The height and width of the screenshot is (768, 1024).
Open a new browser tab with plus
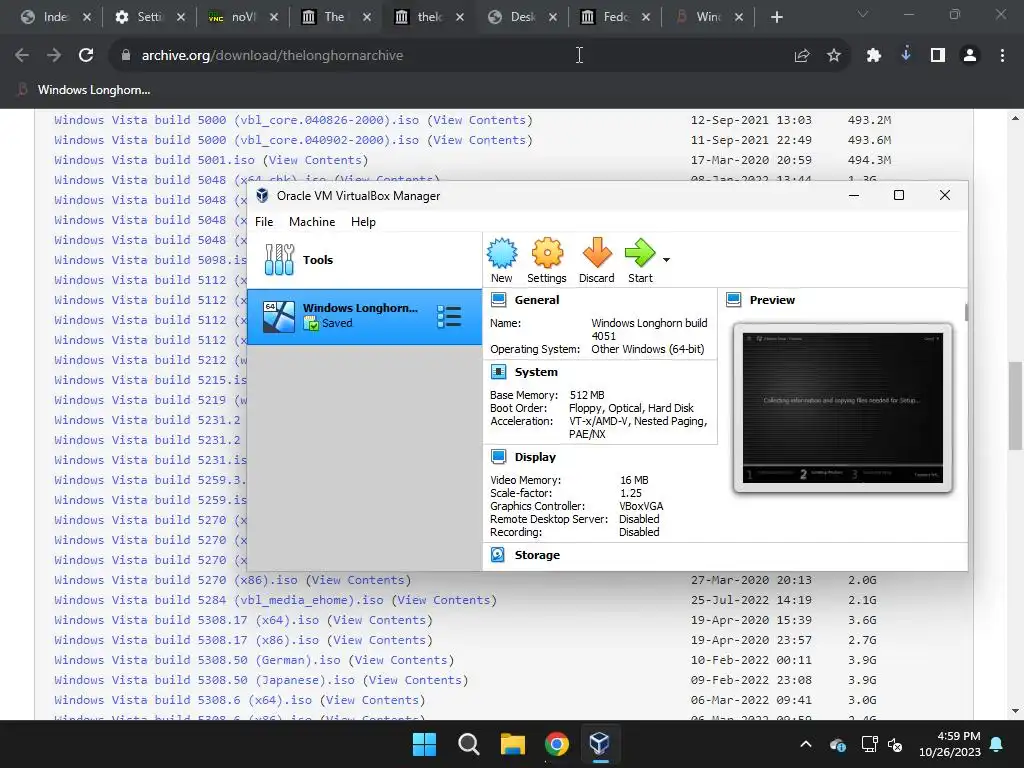click(x=776, y=17)
